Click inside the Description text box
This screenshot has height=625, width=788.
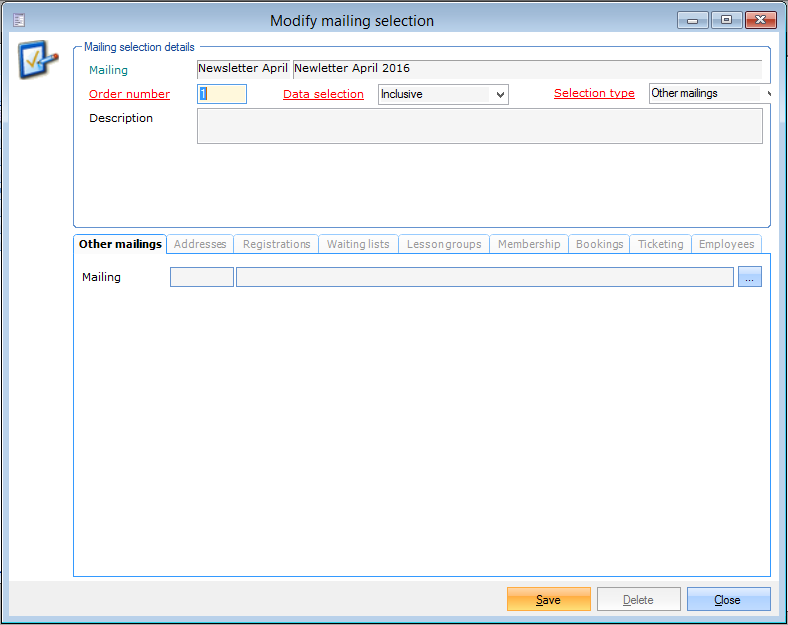(479, 126)
